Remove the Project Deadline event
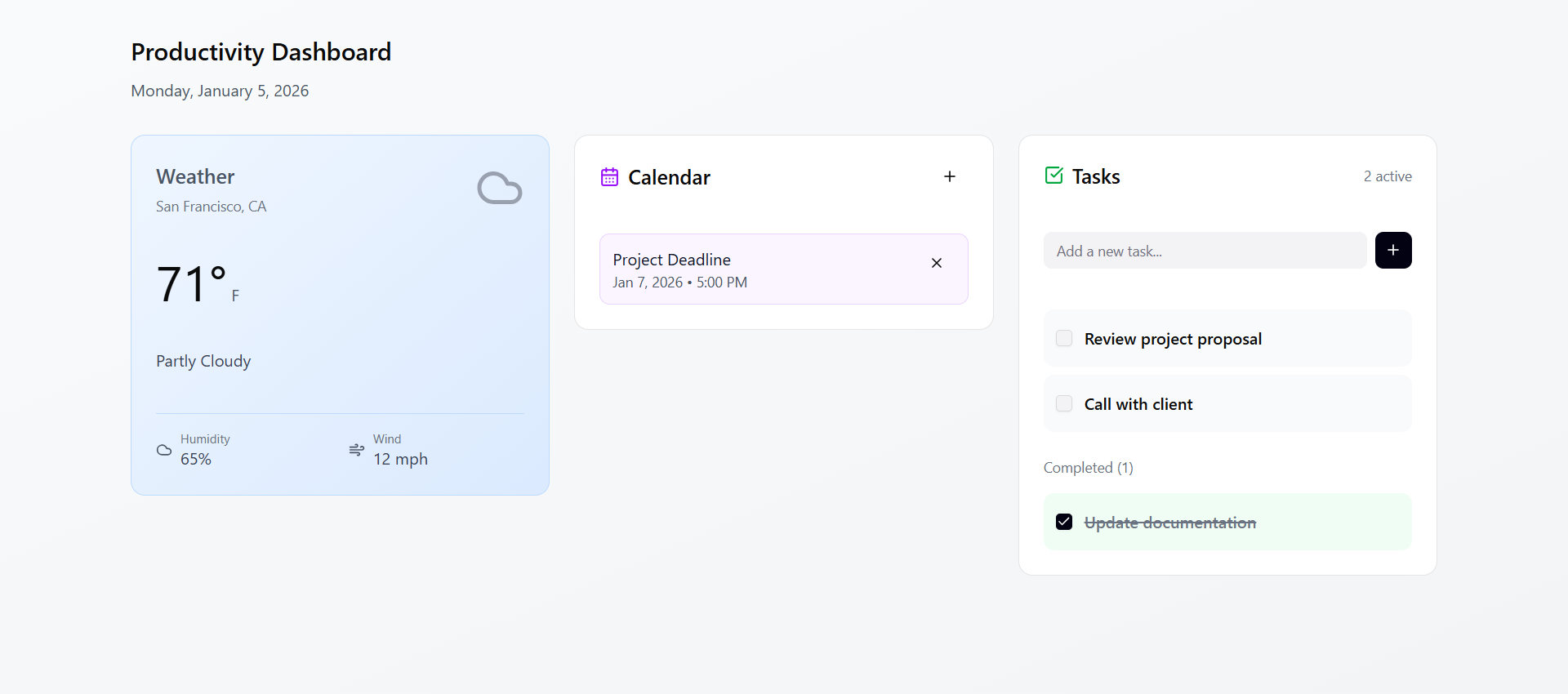Image resolution: width=1568 pixels, height=694 pixels. (x=936, y=263)
